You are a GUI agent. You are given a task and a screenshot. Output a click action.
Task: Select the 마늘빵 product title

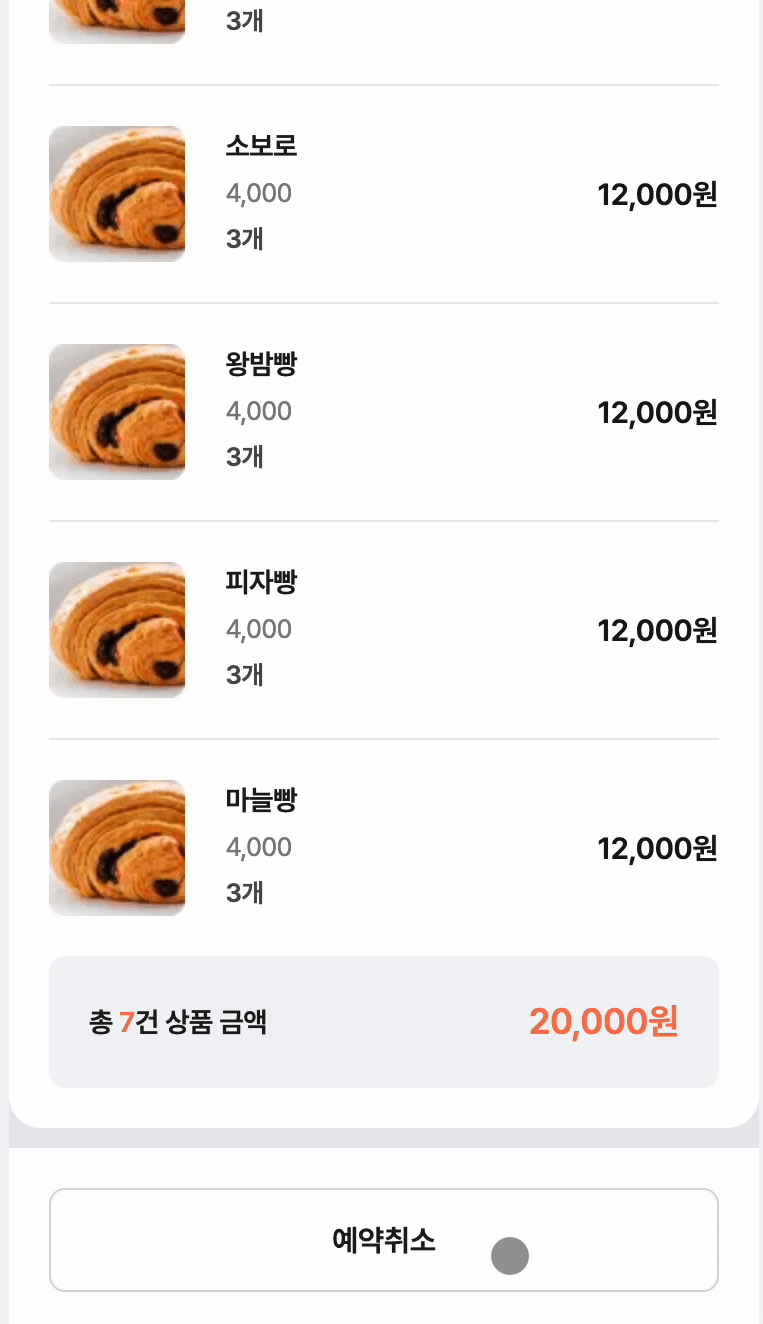(261, 800)
